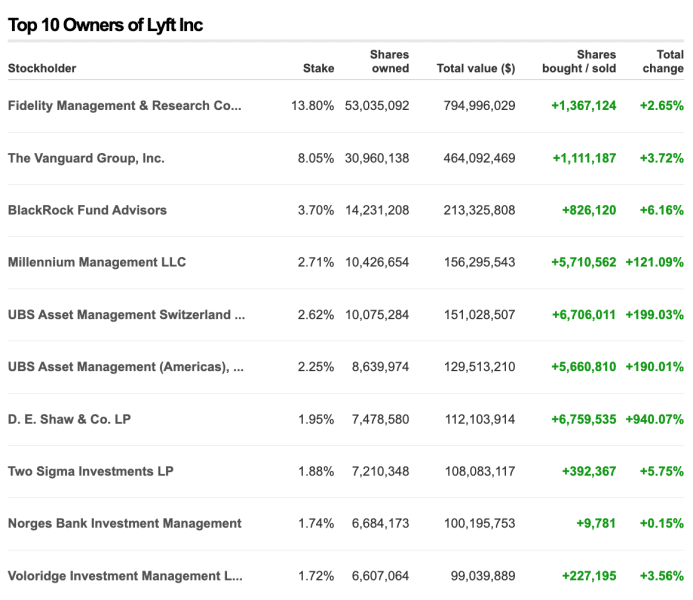The height and width of the screenshot is (600, 693).
Task: Click total value 213,325,808
Action: pos(480,210)
